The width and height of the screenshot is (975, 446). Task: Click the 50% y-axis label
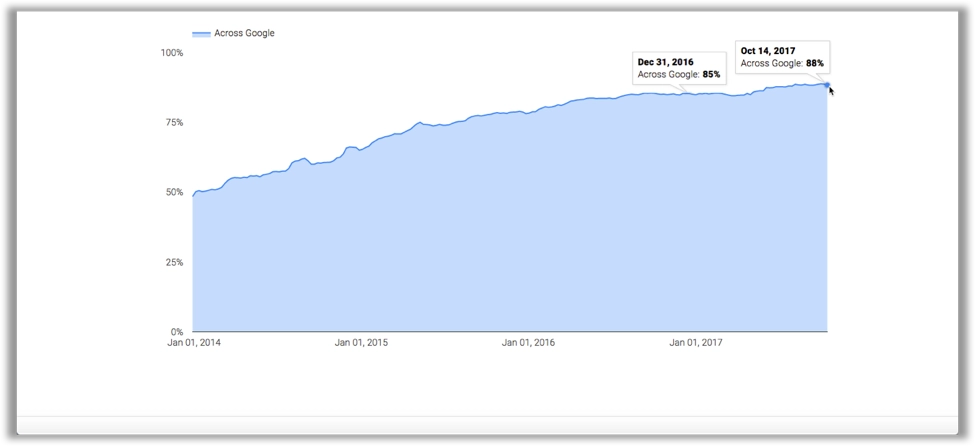coord(174,192)
